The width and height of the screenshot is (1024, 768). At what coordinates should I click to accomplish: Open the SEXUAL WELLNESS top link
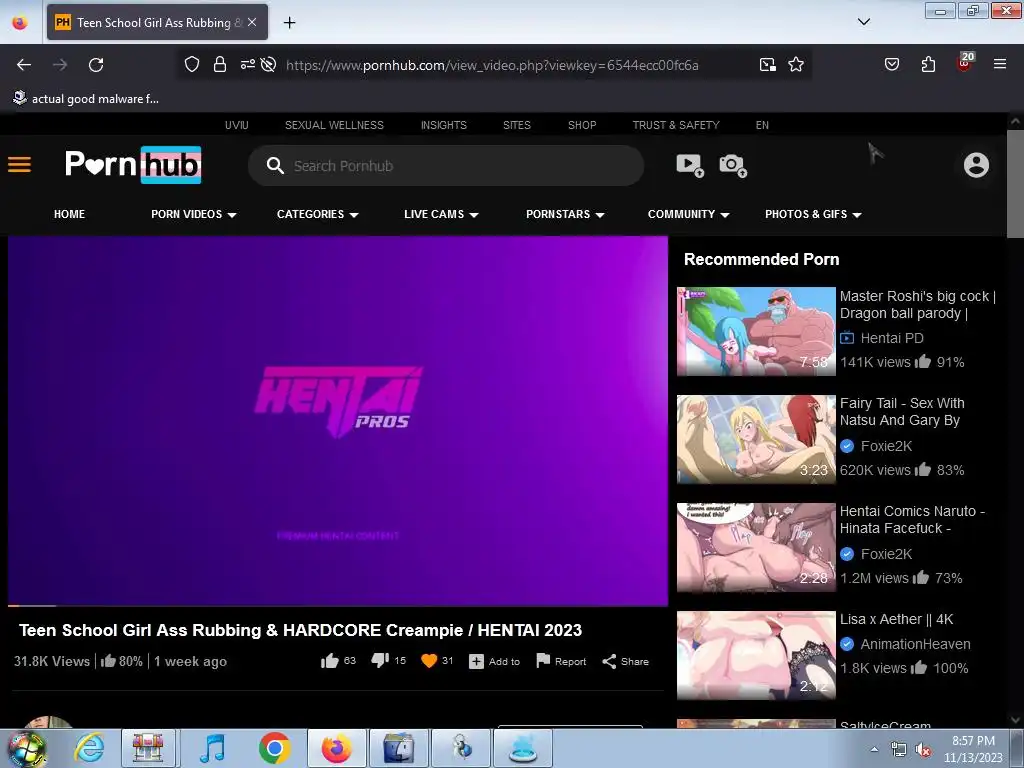pos(334,125)
